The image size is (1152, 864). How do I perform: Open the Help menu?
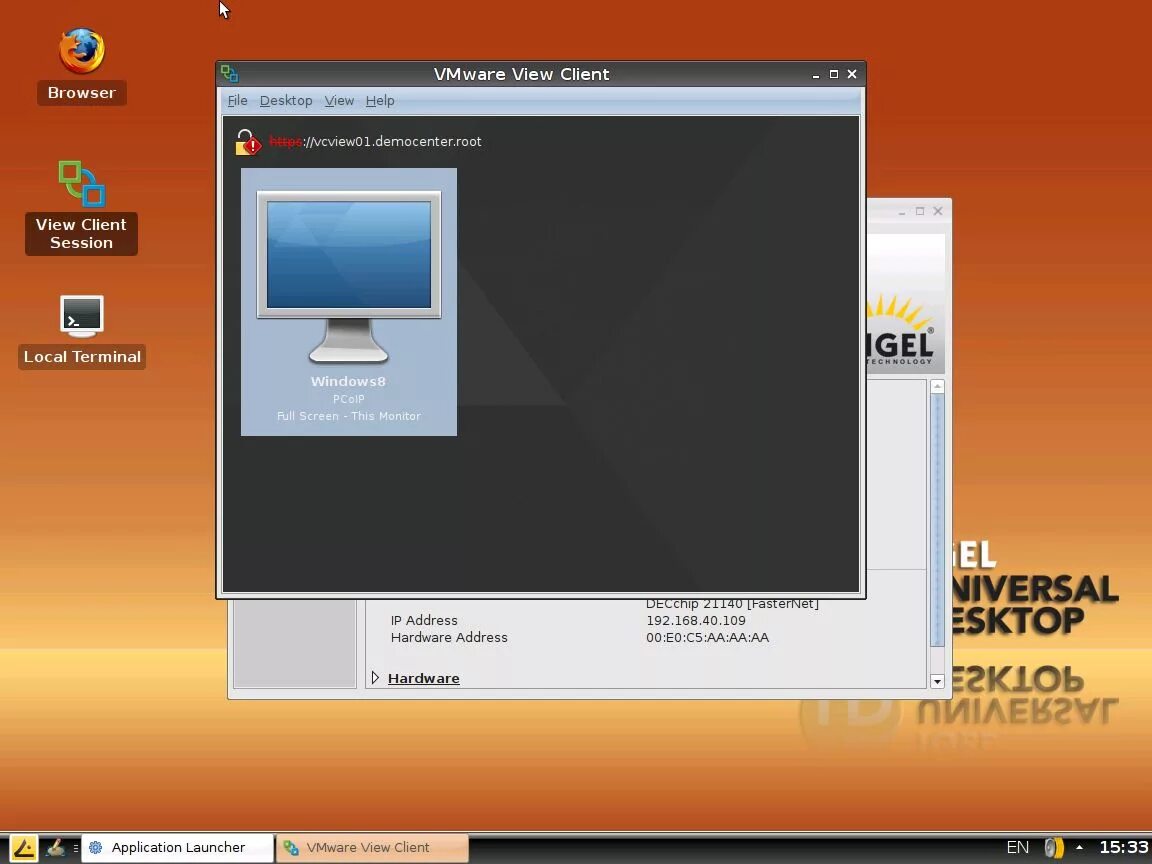[380, 101]
